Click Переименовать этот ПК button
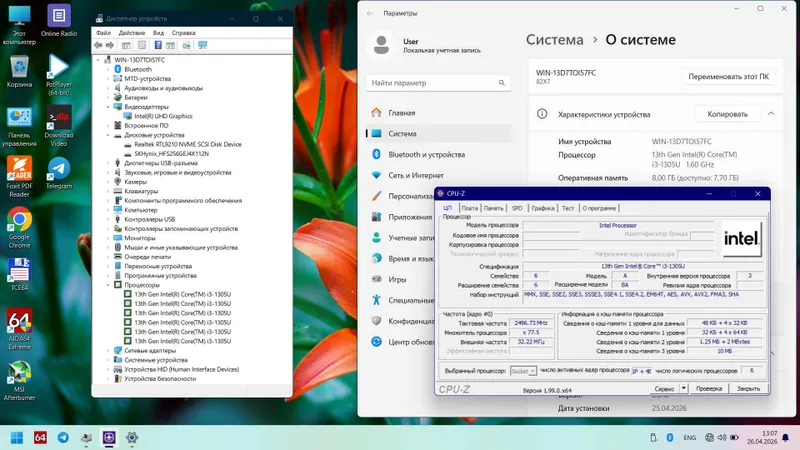The image size is (800, 450). pos(728,77)
